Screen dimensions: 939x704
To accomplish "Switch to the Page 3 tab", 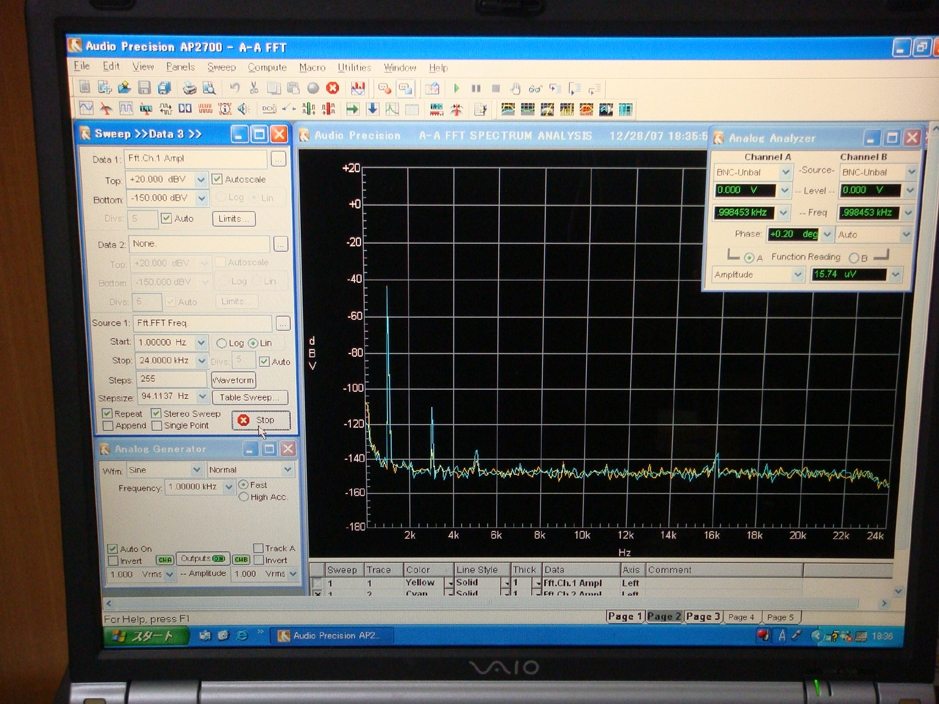I will click(x=702, y=616).
